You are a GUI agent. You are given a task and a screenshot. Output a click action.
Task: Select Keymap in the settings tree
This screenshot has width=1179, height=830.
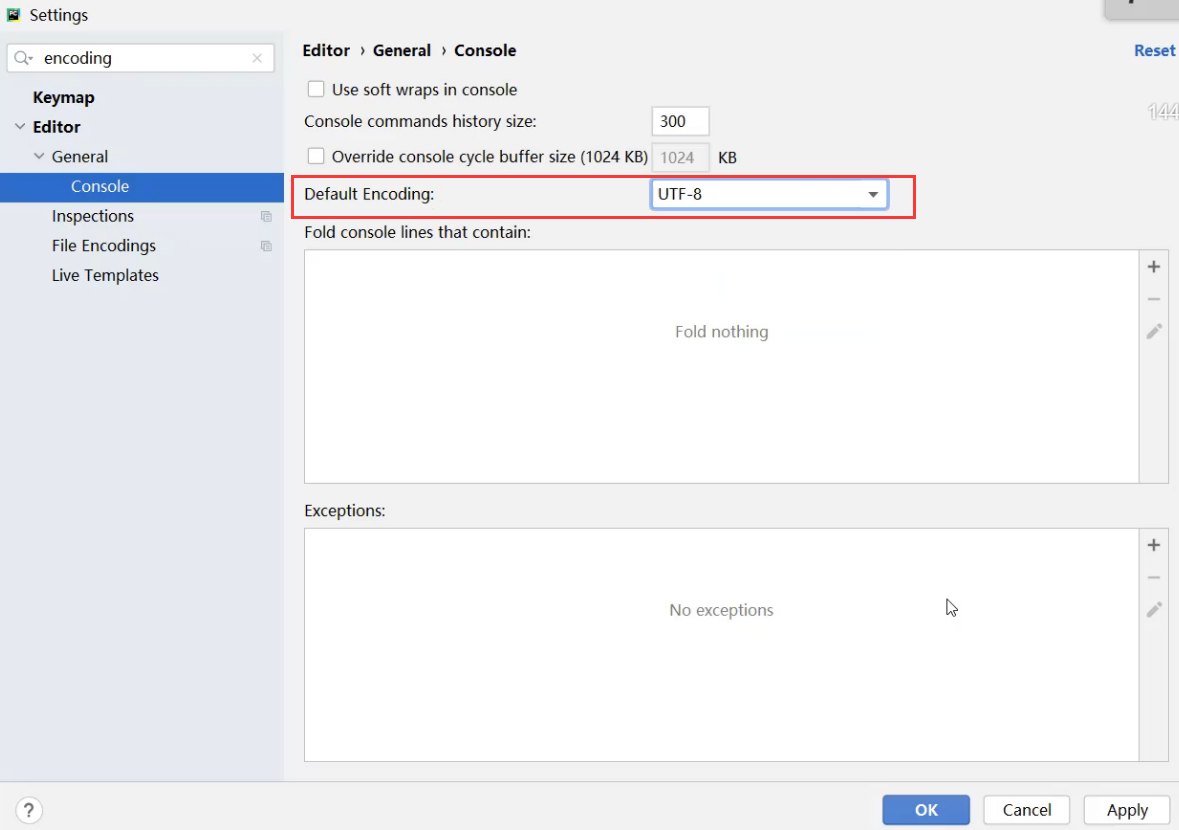coord(63,98)
